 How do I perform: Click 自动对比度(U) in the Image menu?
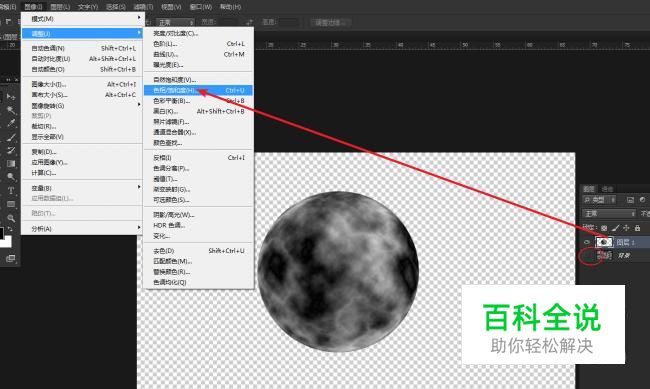[x=82, y=59]
